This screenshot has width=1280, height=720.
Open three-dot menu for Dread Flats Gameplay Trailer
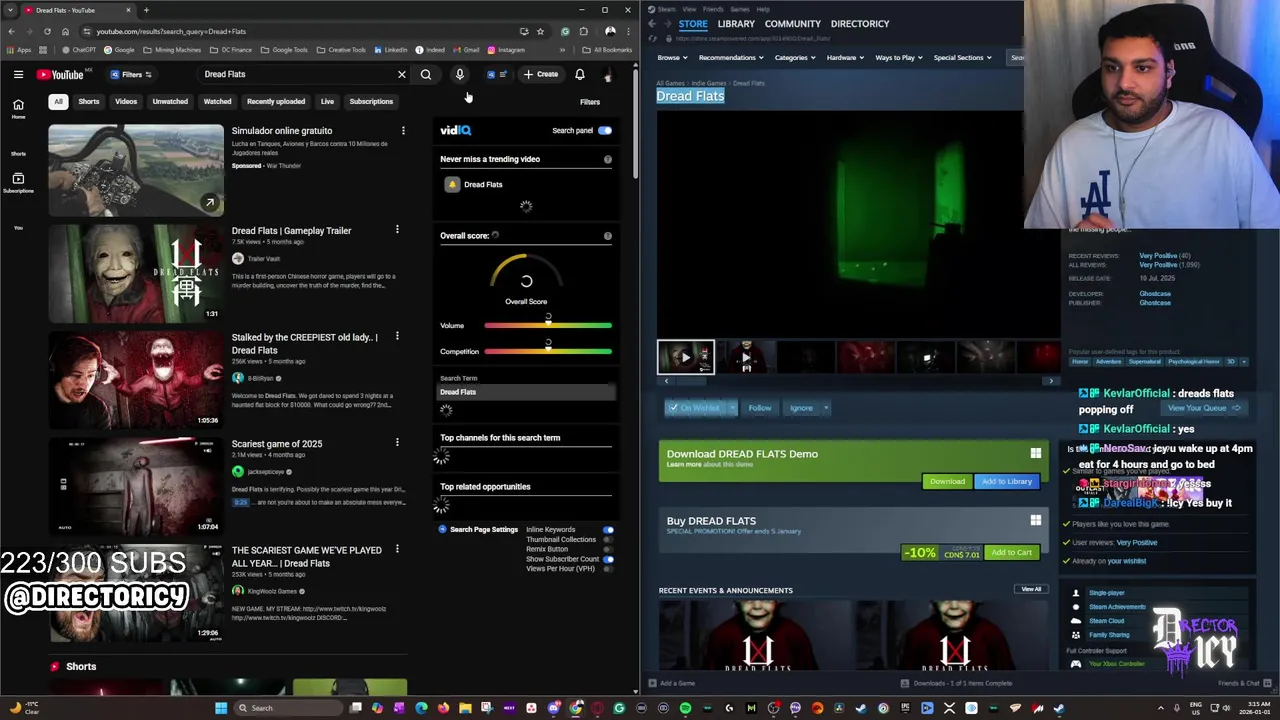click(x=397, y=230)
